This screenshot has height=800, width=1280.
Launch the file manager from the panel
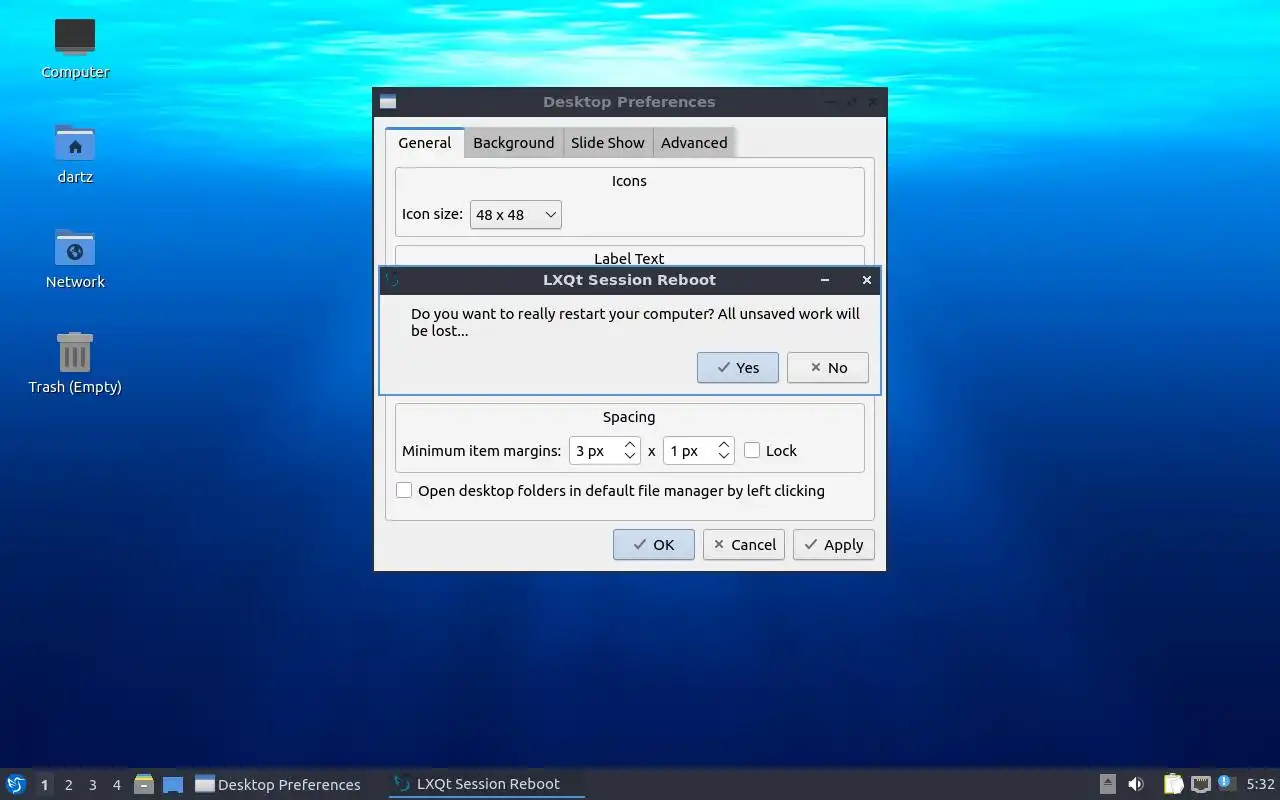(144, 784)
